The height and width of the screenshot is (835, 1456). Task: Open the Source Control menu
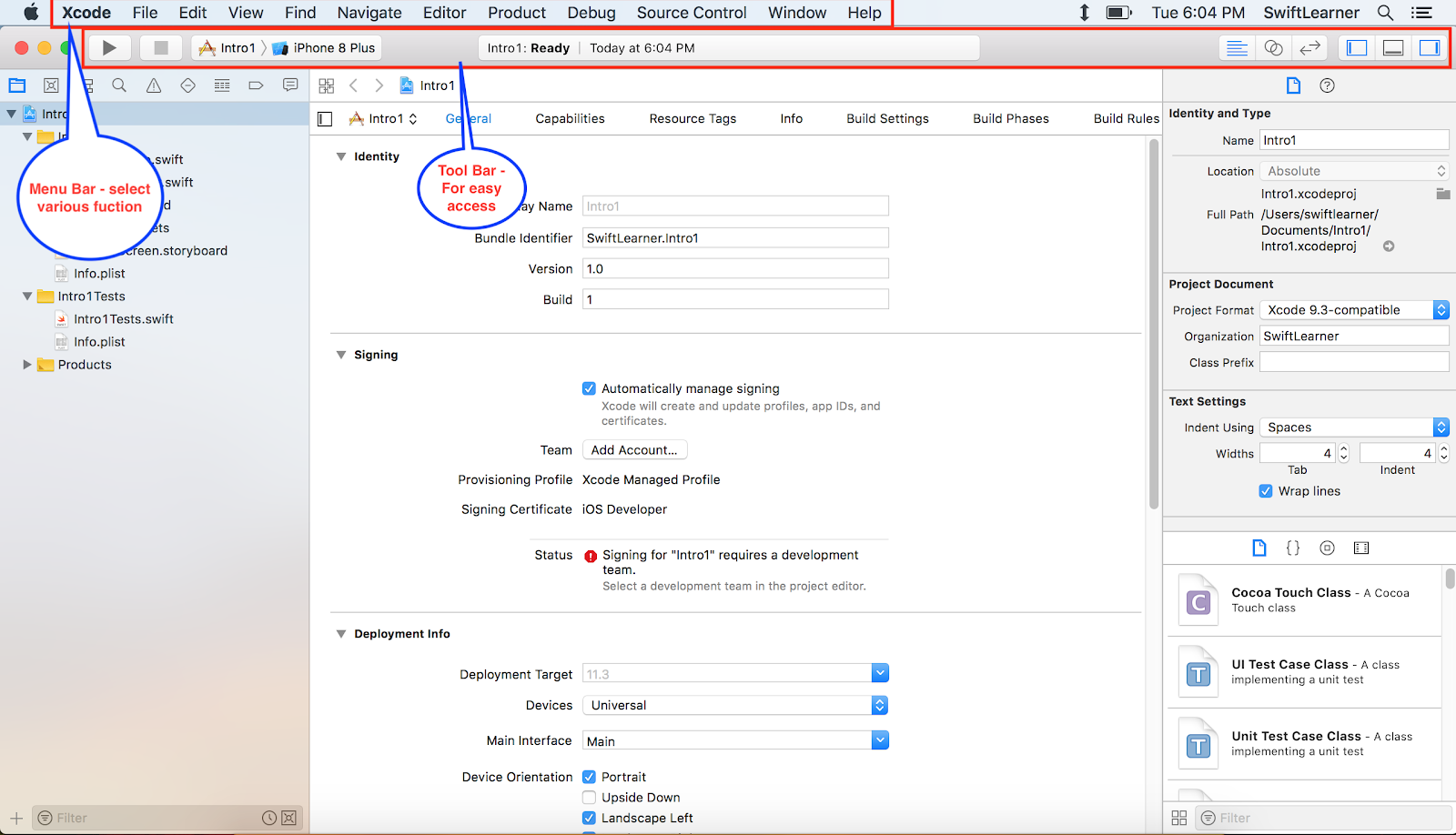point(692,13)
